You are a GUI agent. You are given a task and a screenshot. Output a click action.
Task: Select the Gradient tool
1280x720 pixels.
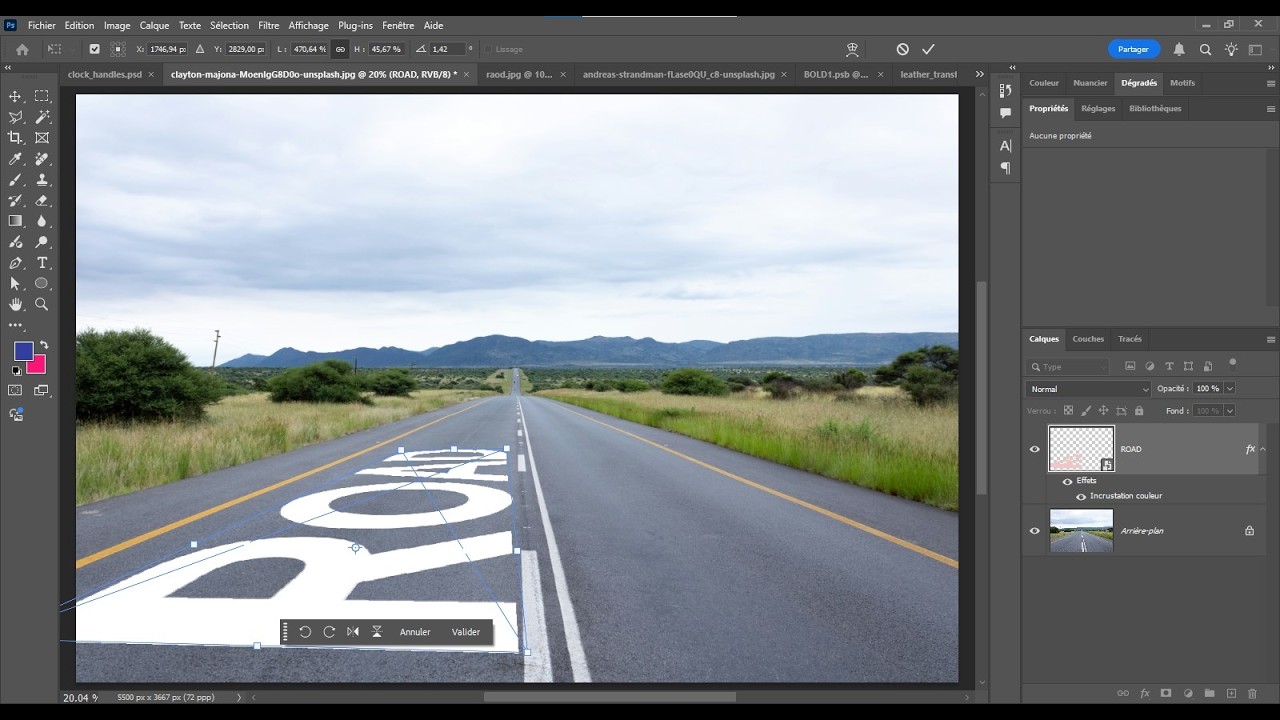[x=15, y=221]
